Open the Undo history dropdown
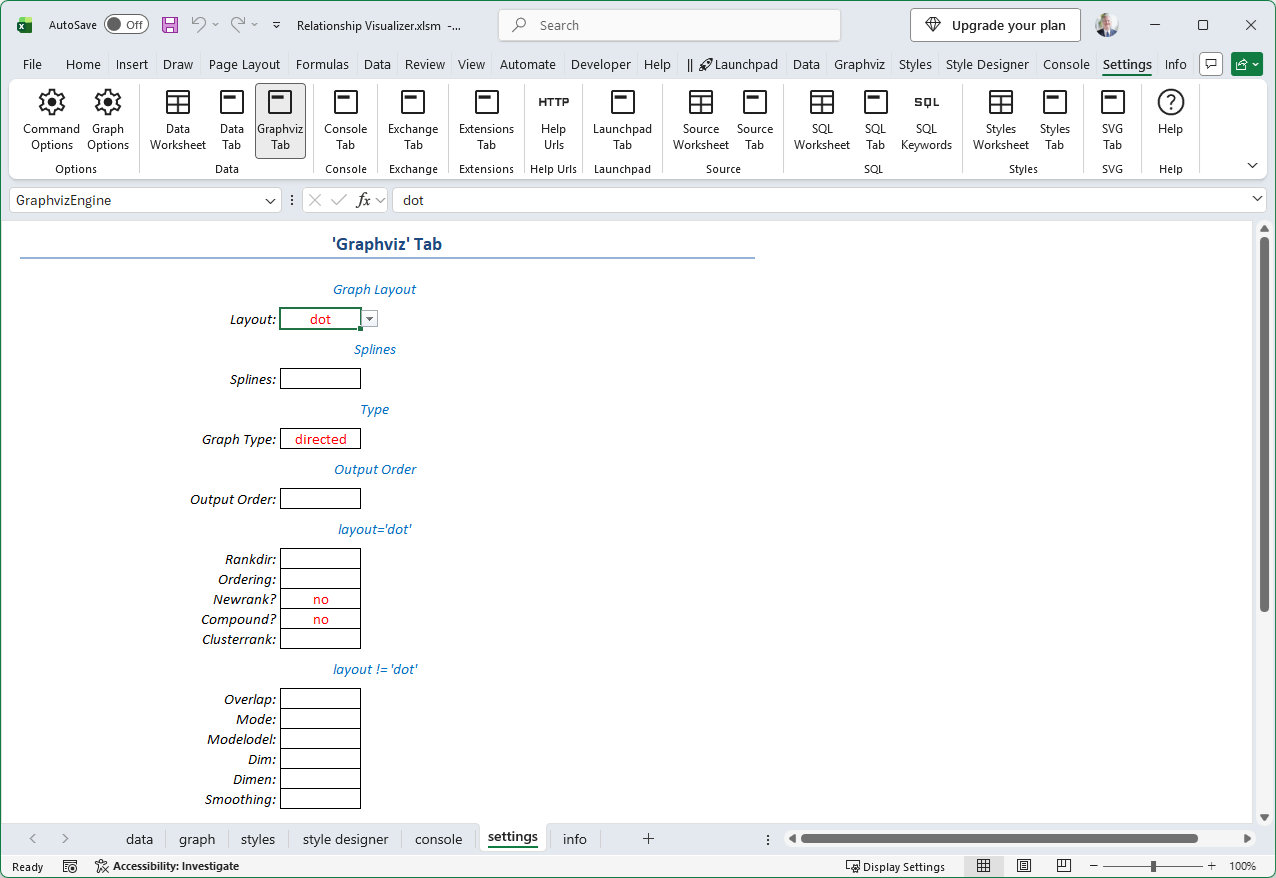 click(216, 25)
